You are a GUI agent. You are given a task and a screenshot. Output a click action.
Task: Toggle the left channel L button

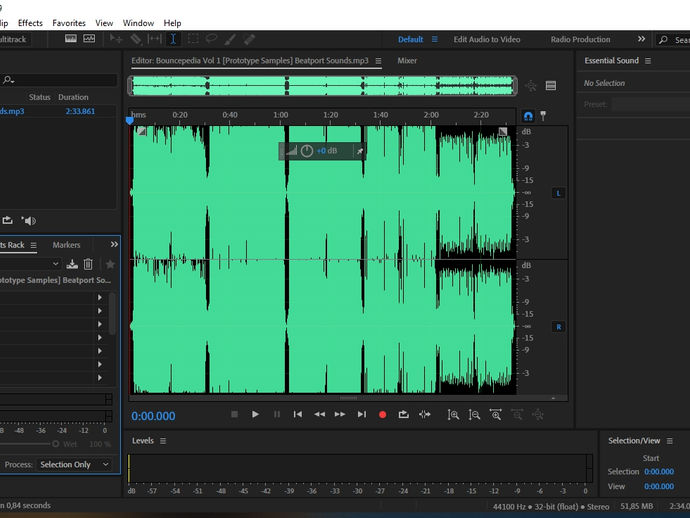(x=558, y=192)
